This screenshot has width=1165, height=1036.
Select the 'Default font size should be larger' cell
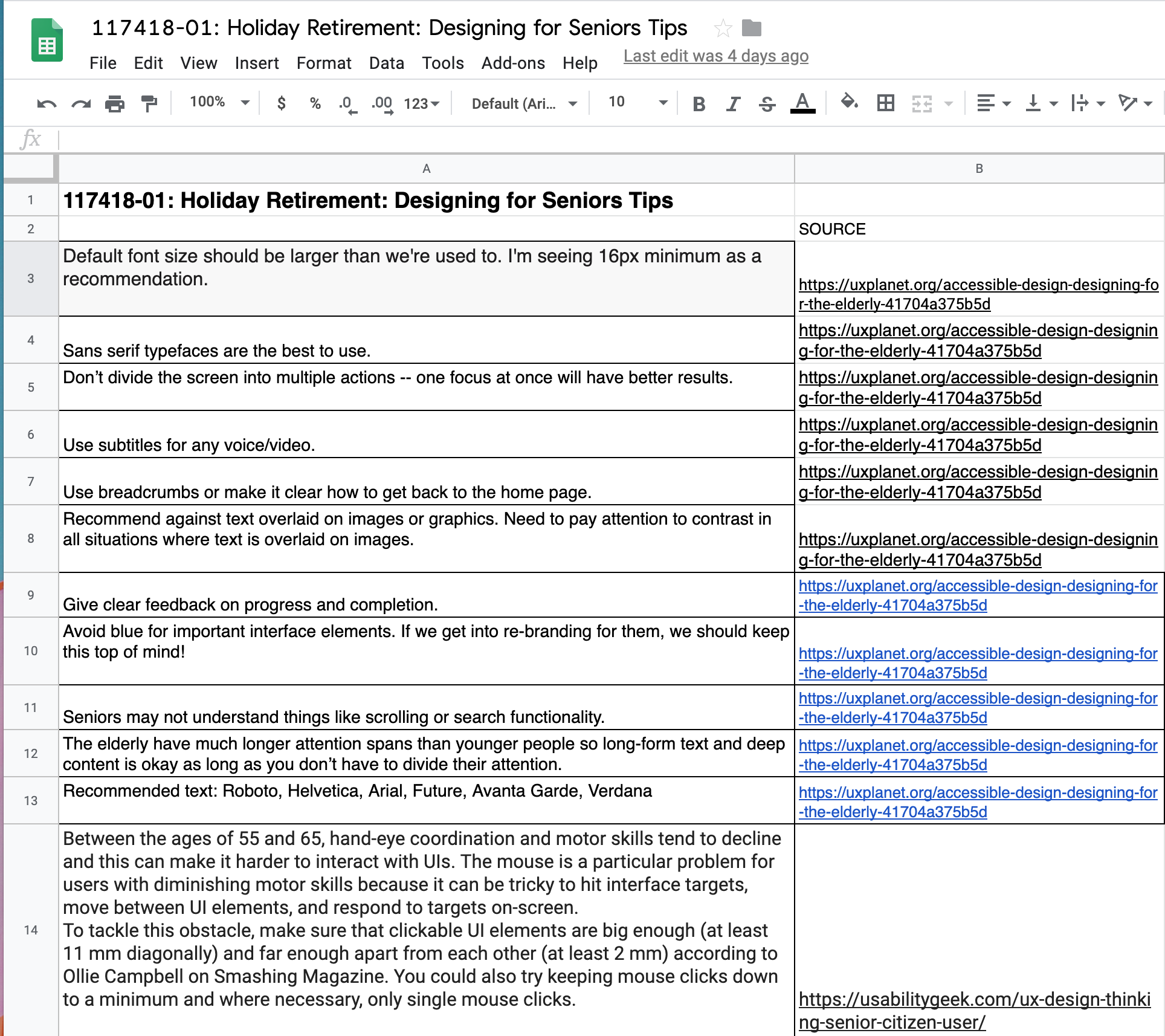click(x=427, y=279)
